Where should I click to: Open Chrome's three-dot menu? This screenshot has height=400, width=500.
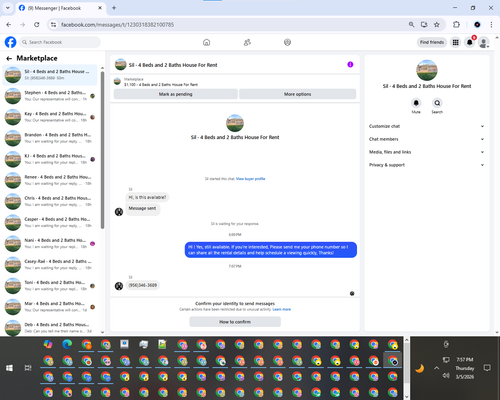(x=491, y=24)
